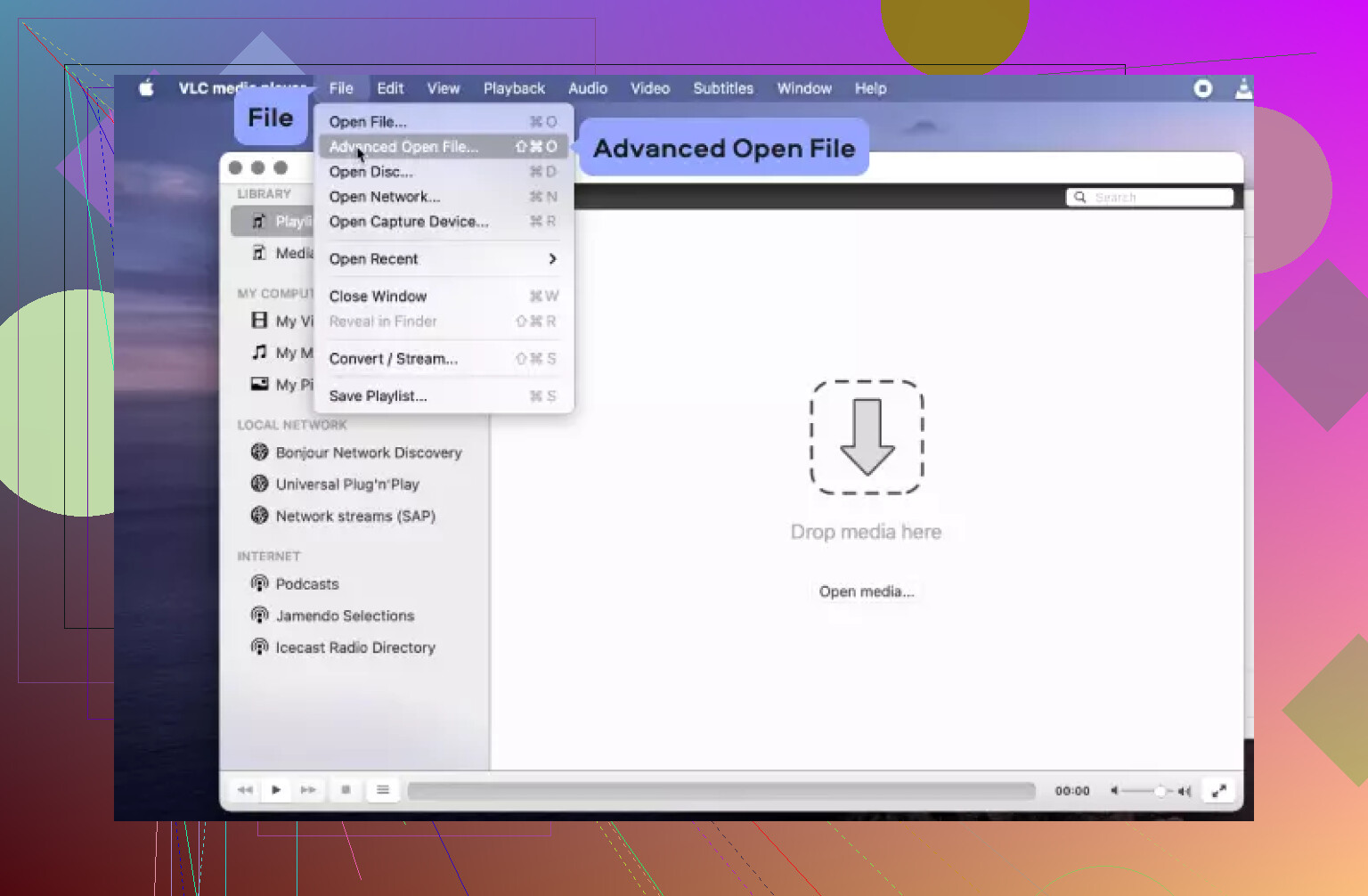Choose Convert / Stream... entry
The image size is (1368, 896).
click(x=443, y=359)
